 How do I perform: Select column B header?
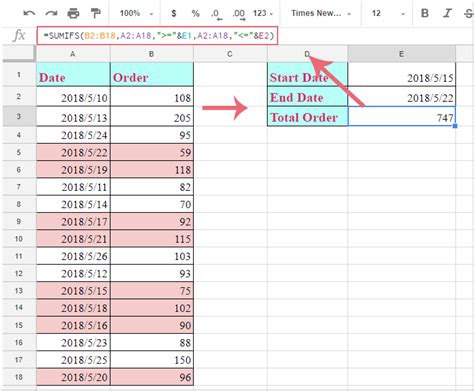(x=152, y=54)
